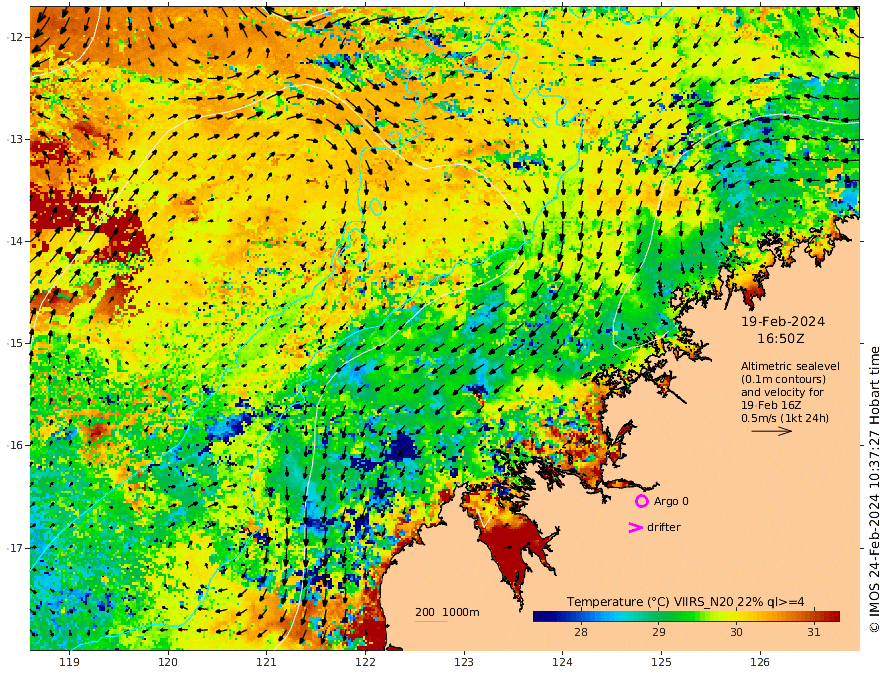Click the longitude 124 axis label
This screenshot has width=880, height=680.
coord(562,662)
